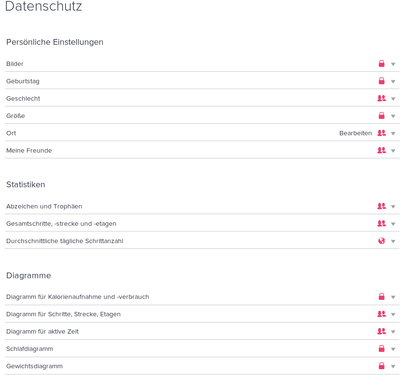The width and height of the screenshot is (400, 375).
Task: Click the lock icon for Gewichtsdiagramm
Action: coord(382,366)
